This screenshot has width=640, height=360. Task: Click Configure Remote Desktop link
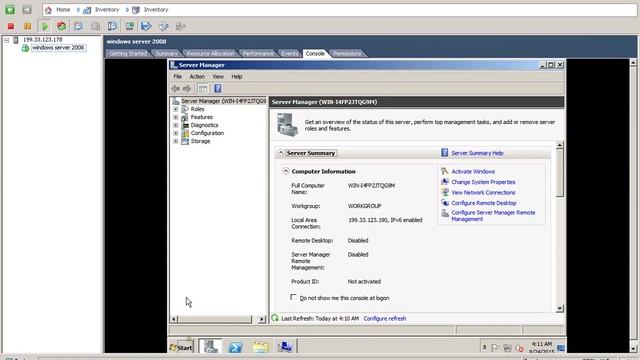(484, 203)
